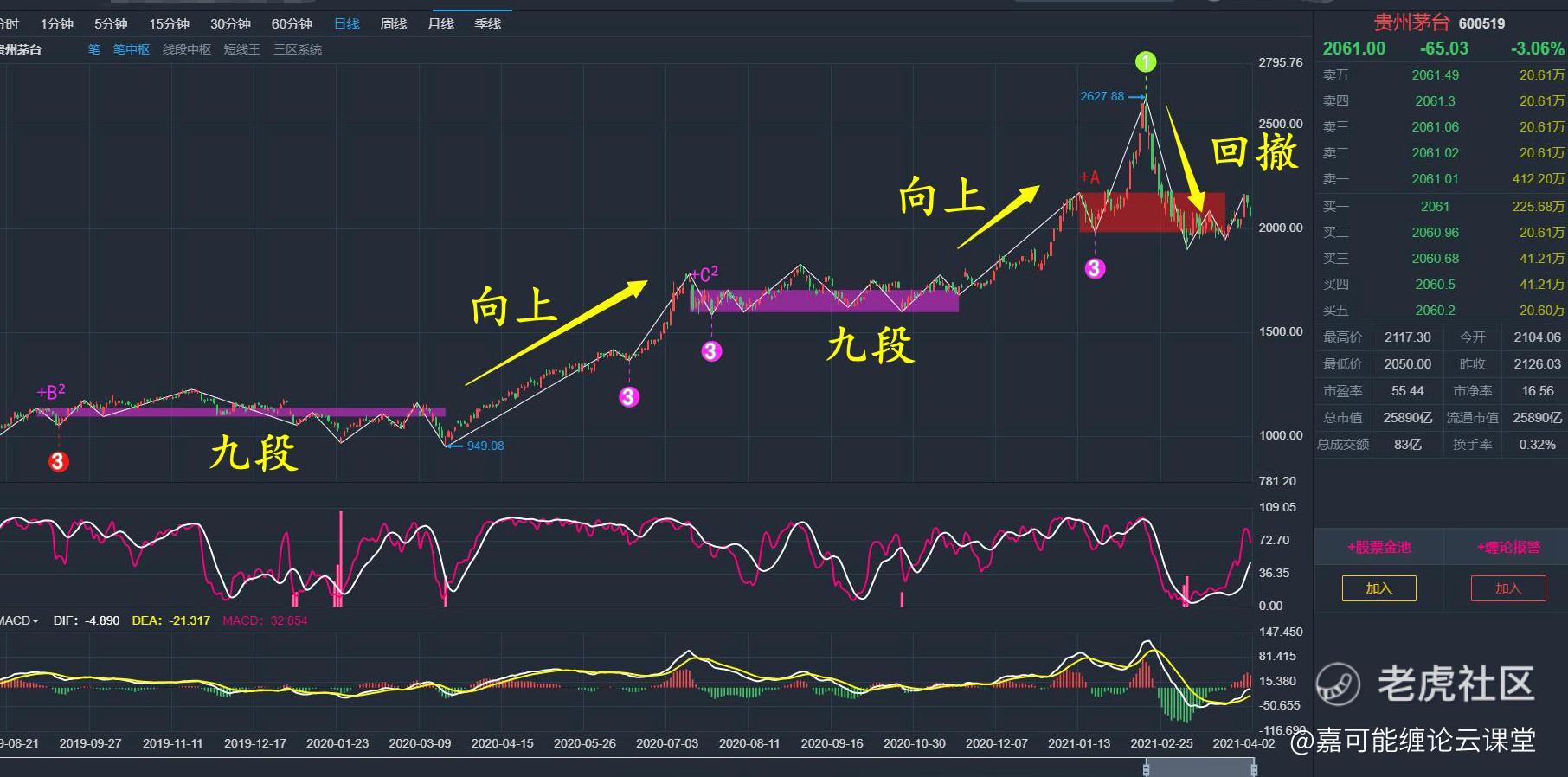Click the 昨收 value 2126.03

point(1538,364)
